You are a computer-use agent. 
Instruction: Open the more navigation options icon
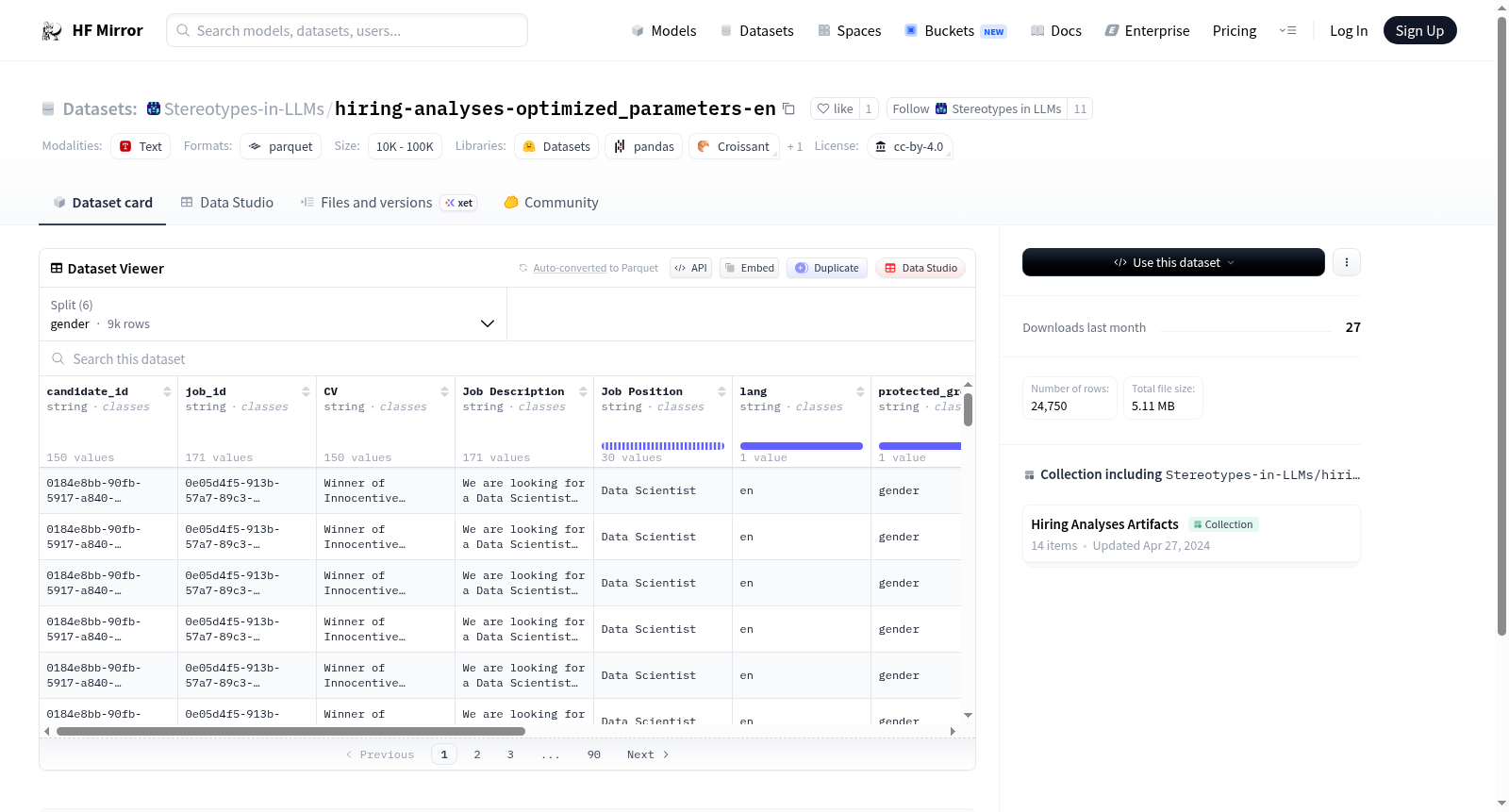[x=1287, y=31]
